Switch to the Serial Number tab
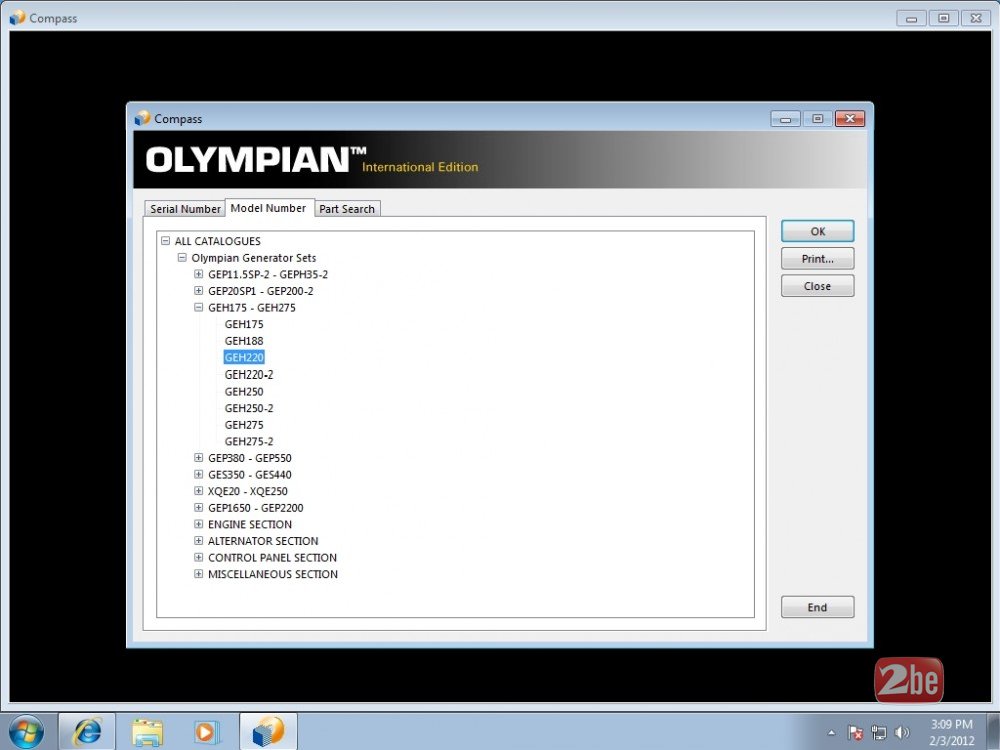Viewport: 1000px width, 750px height. [x=185, y=209]
